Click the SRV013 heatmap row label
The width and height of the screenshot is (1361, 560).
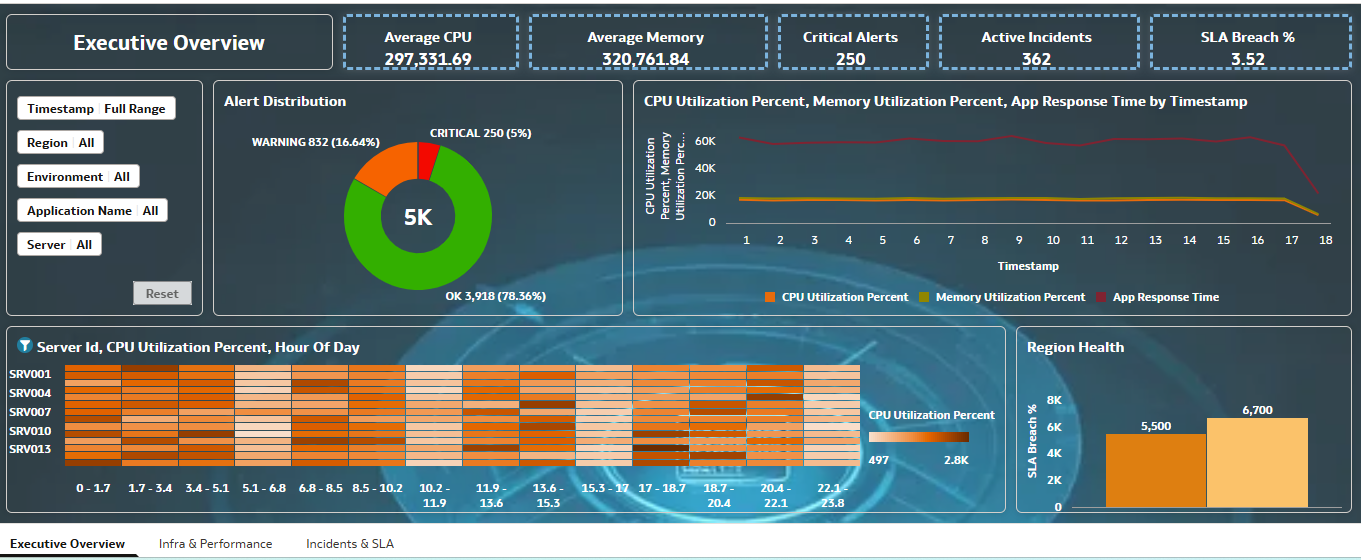[30, 450]
